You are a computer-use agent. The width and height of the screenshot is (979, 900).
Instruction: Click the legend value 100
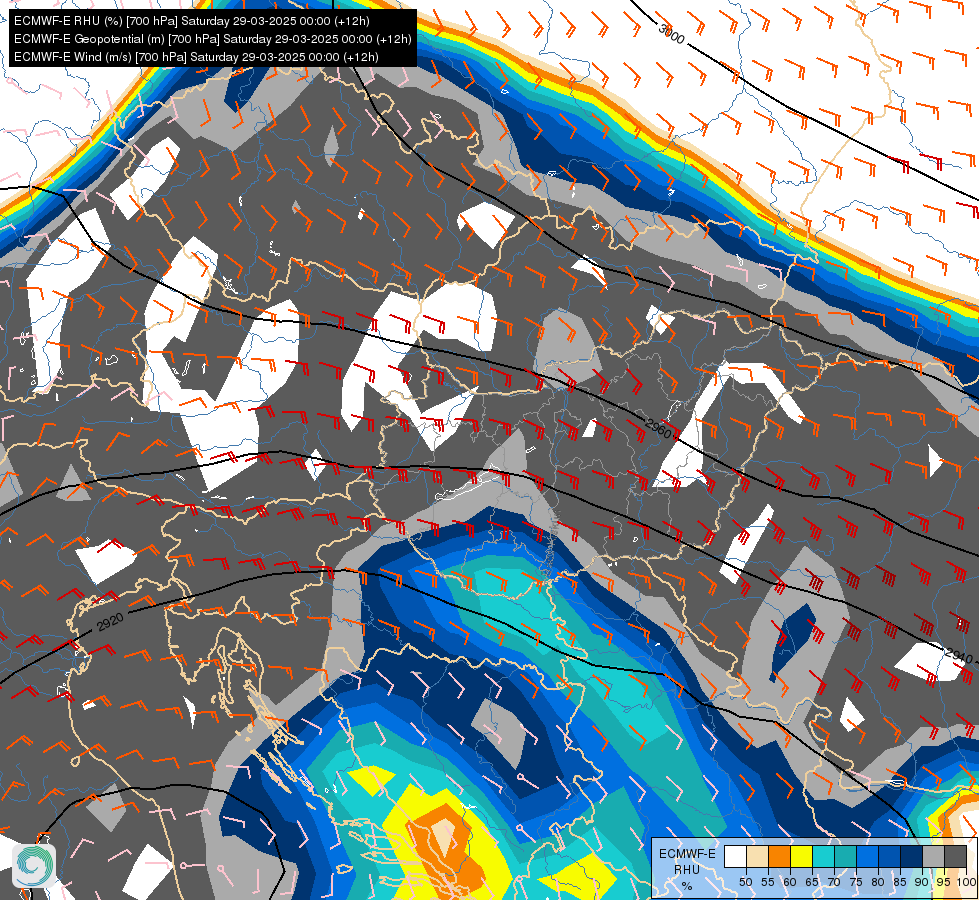pyautogui.click(x=966, y=883)
